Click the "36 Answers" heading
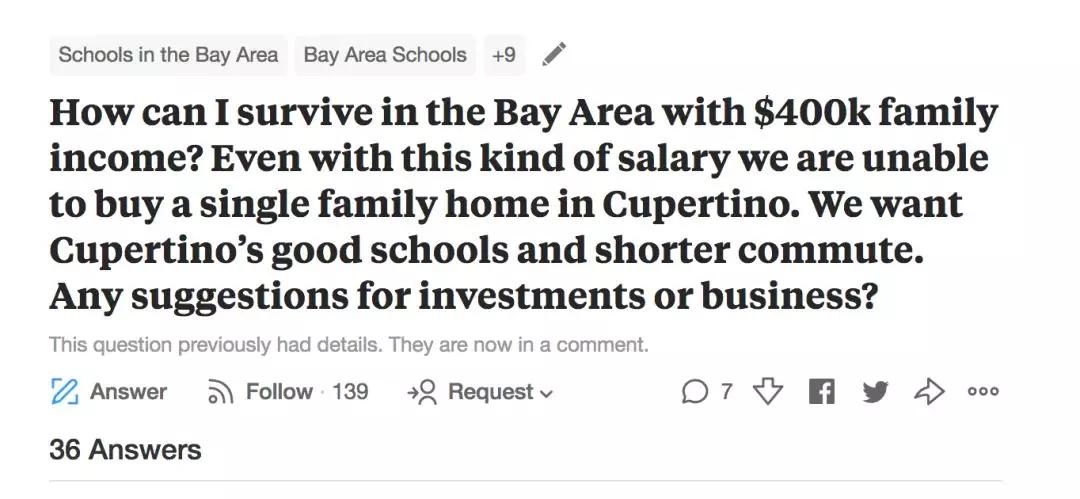The height and width of the screenshot is (499, 1080). pos(125,450)
